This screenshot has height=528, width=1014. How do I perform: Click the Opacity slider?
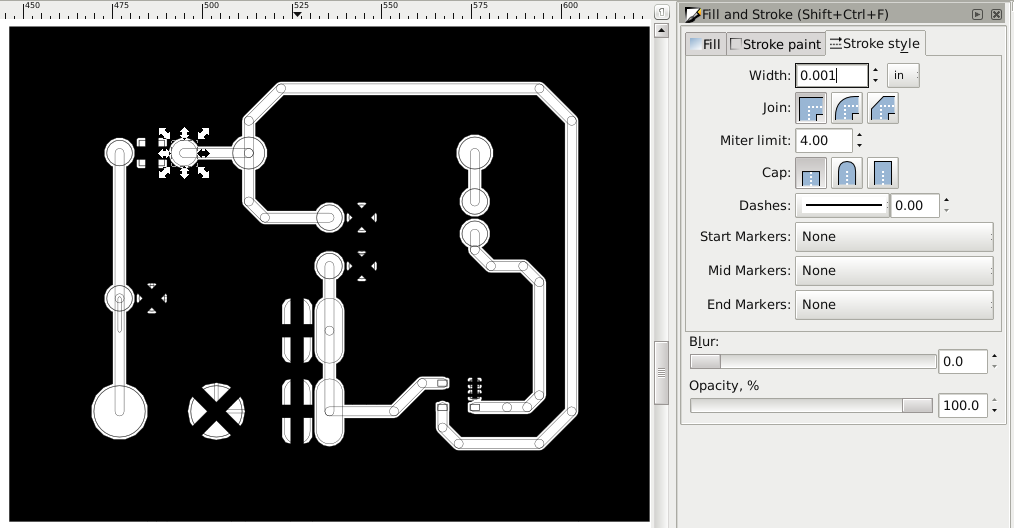pos(811,406)
